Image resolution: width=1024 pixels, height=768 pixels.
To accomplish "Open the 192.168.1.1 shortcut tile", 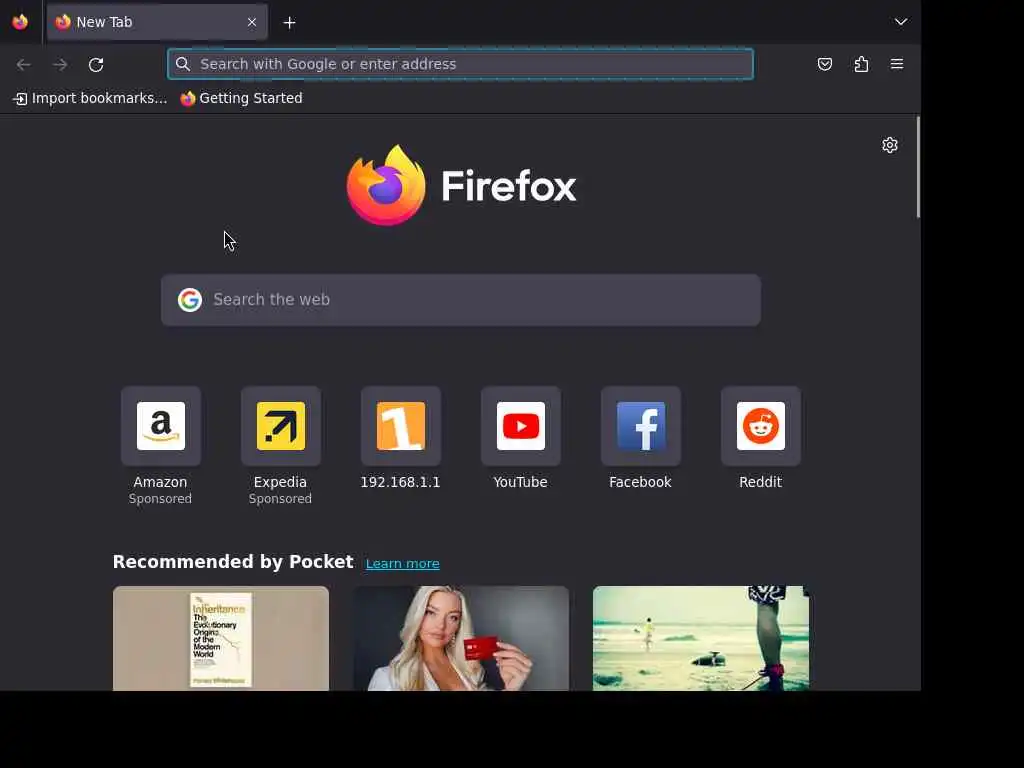I will [401, 426].
